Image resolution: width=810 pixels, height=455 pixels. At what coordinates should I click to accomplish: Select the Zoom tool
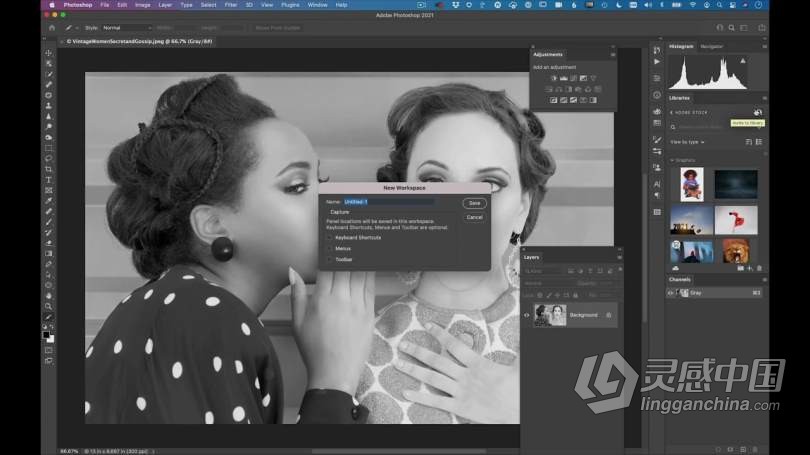pyautogui.click(x=49, y=306)
